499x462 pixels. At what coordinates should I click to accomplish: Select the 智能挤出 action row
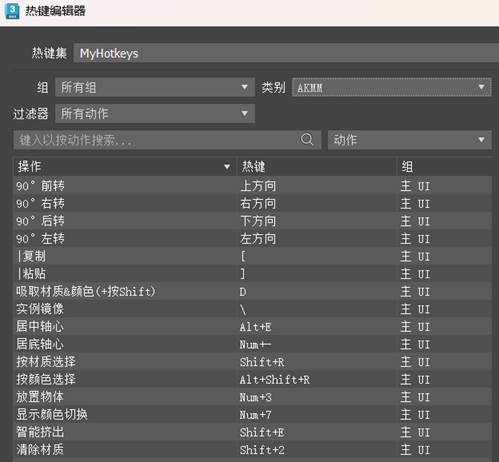point(252,432)
